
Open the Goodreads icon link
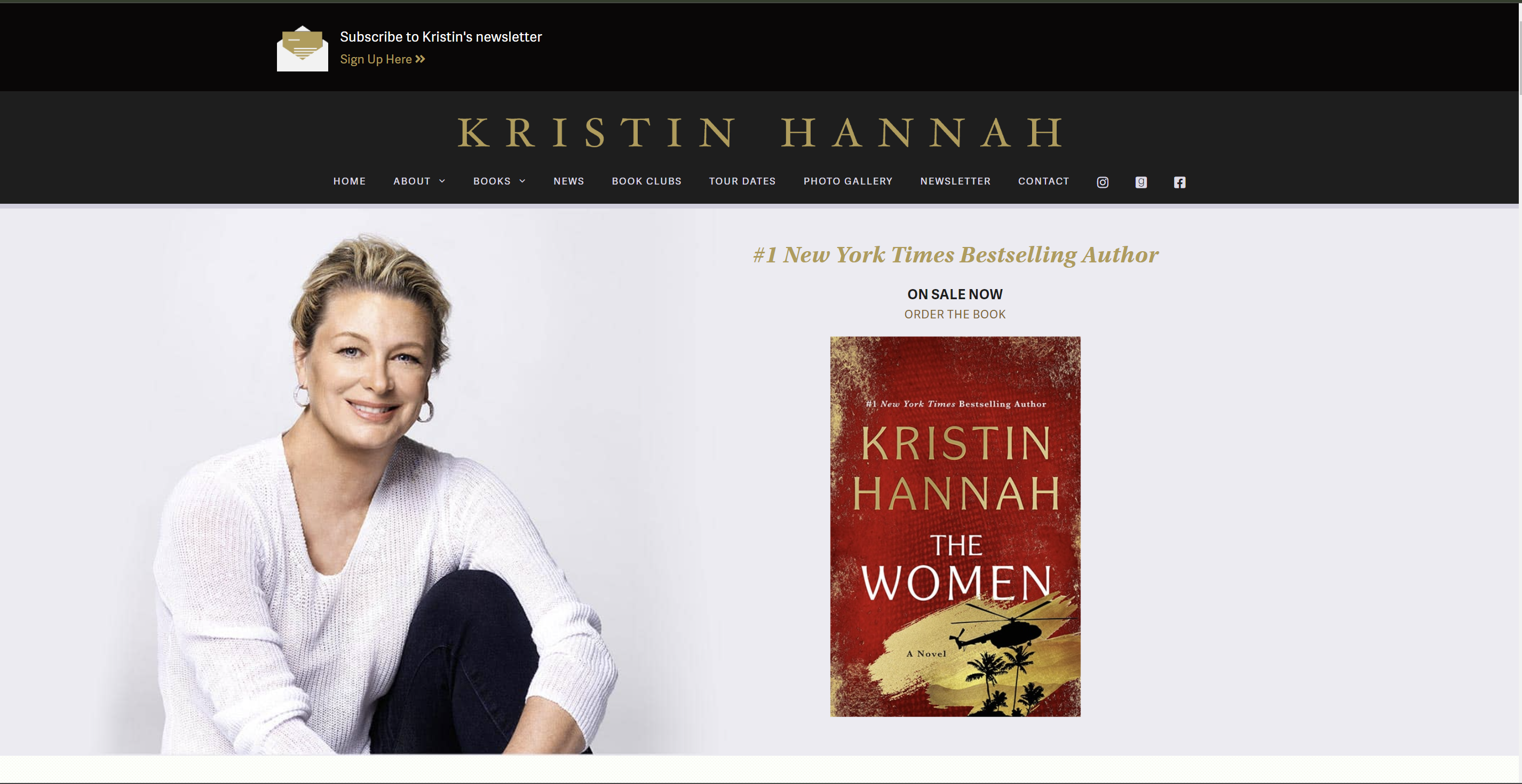(x=1141, y=182)
